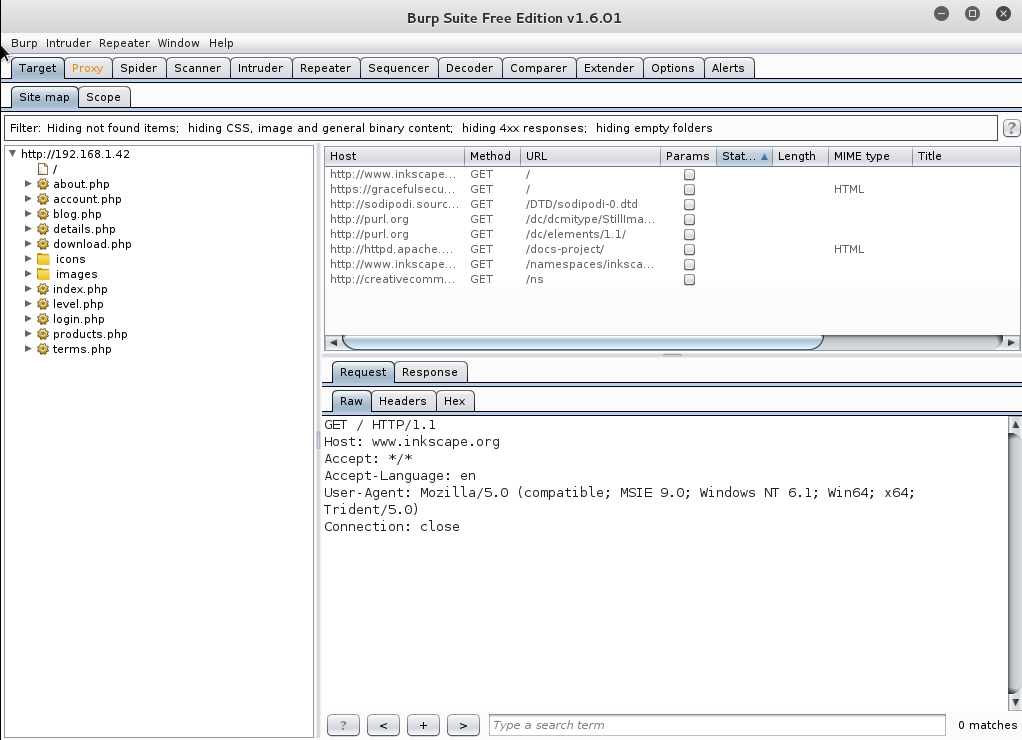1022x740 pixels.
Task: Select the images folder icon
Action: [43, 274]
